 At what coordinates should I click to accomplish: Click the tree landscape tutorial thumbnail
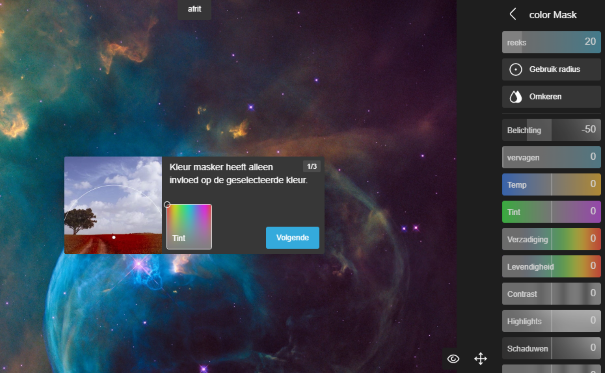pyautogui.click(x=113, y=205)
